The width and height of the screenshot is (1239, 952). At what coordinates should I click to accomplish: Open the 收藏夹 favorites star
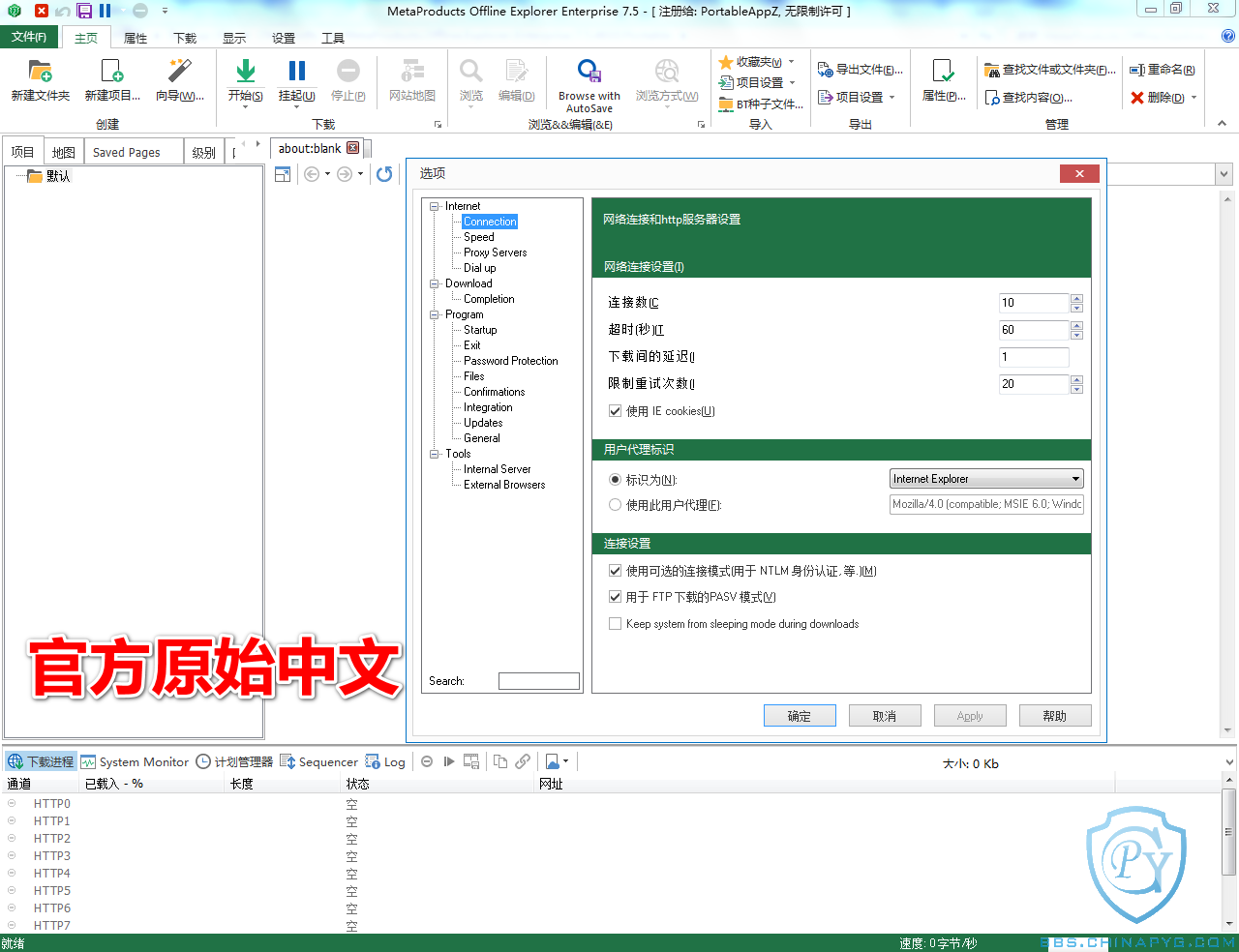pyautogui.click(x=726, y=62)
